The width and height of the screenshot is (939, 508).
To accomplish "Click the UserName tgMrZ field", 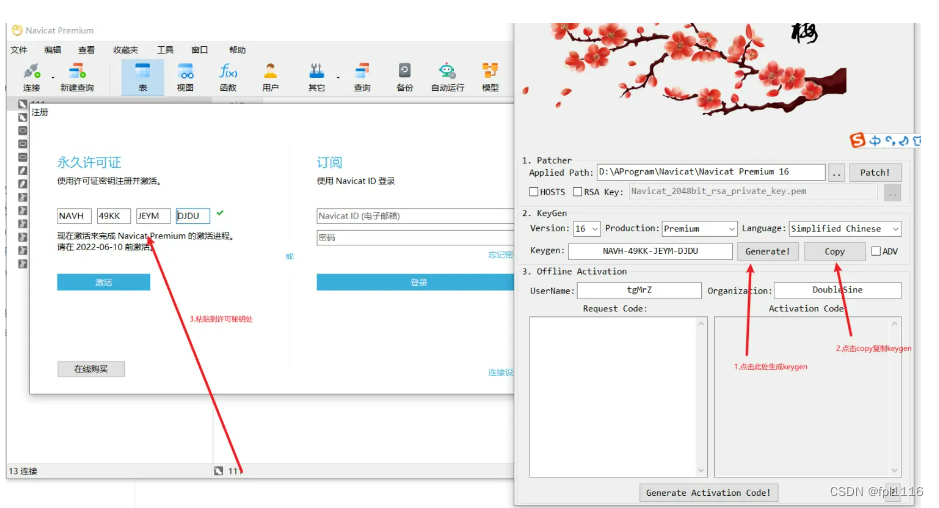I will (x=639, y=290).
